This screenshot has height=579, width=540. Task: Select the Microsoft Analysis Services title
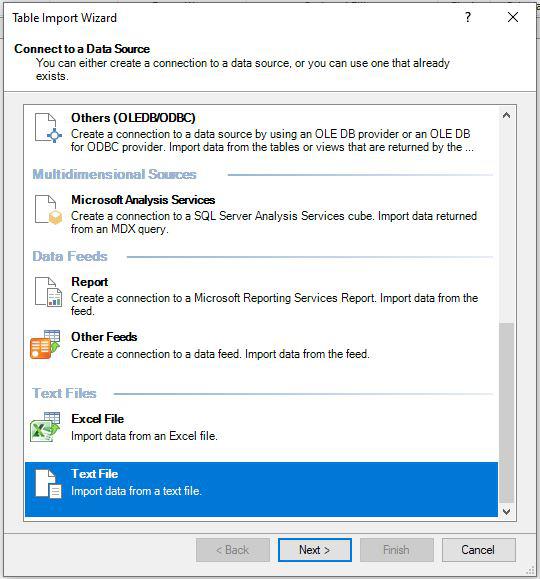tap(143, 200)
